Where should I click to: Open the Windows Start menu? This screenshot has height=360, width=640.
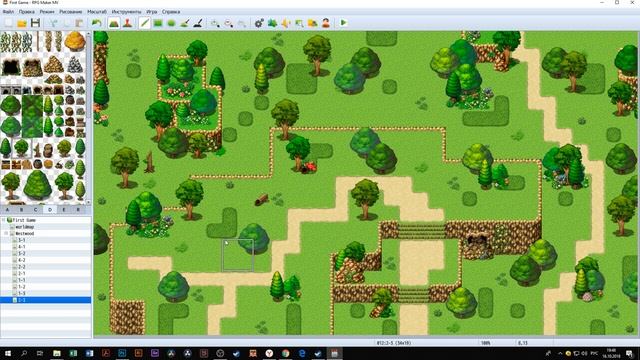pyautogui.click(x=8, y=353)
